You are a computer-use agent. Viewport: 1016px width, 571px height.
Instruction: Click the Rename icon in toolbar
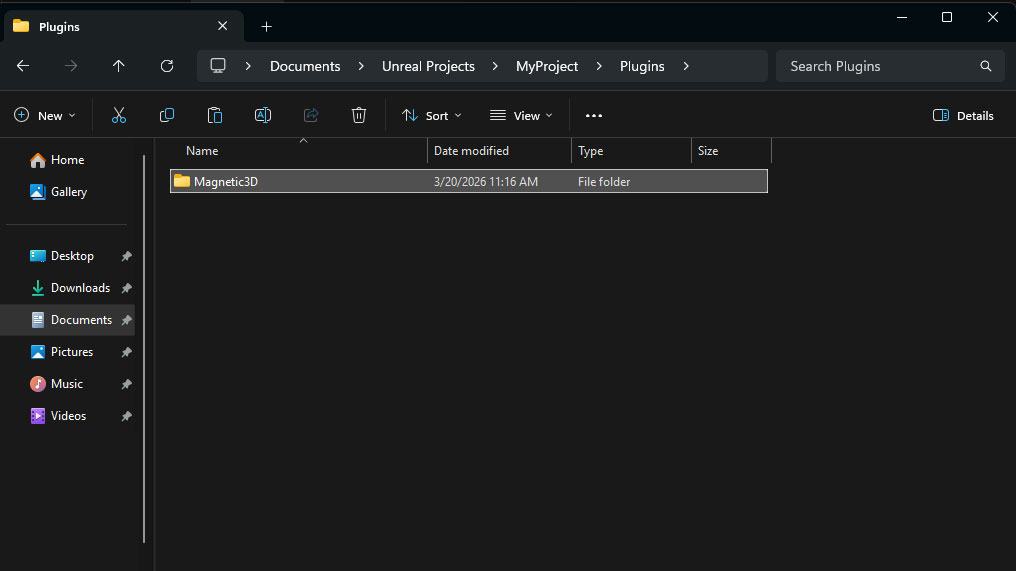tap(263, 116)
